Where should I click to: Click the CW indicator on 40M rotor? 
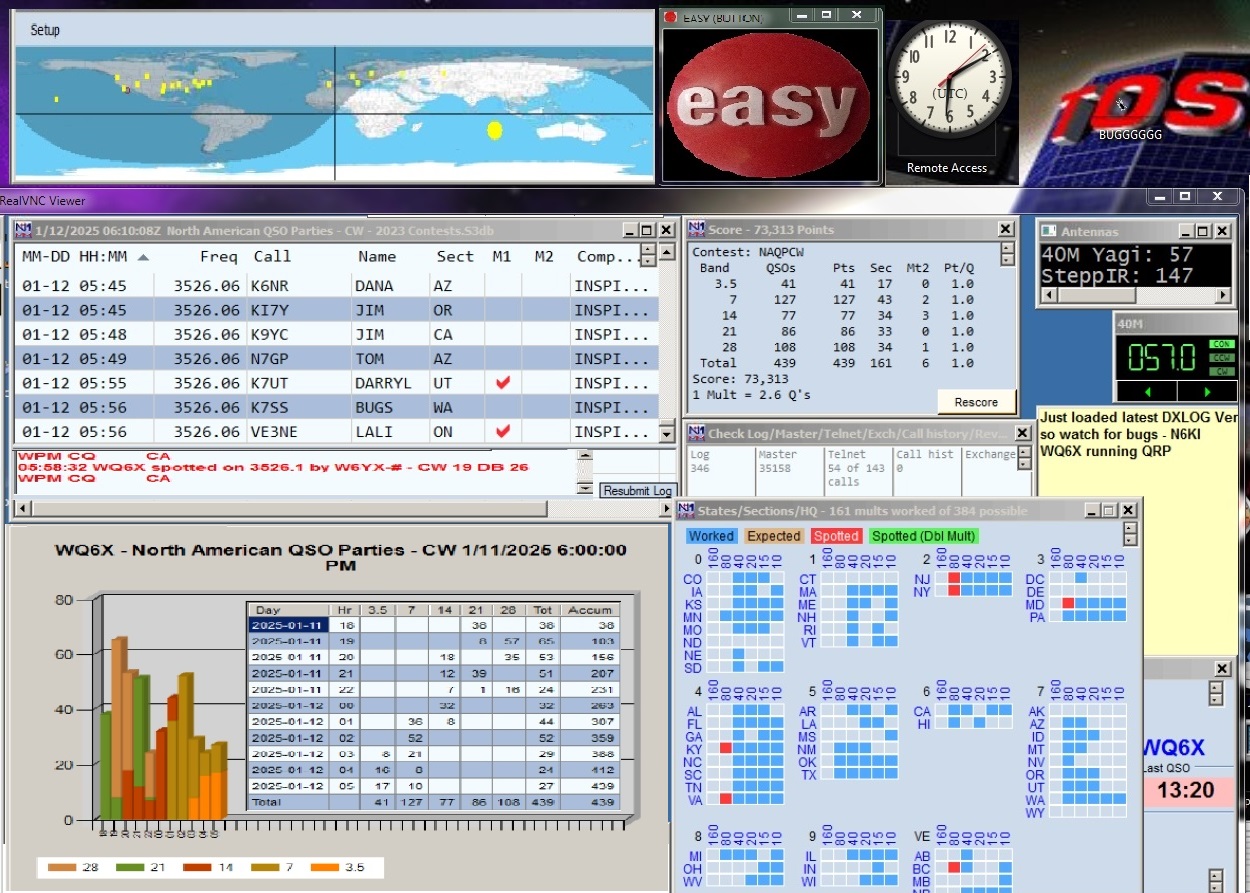pos(1221,370)
